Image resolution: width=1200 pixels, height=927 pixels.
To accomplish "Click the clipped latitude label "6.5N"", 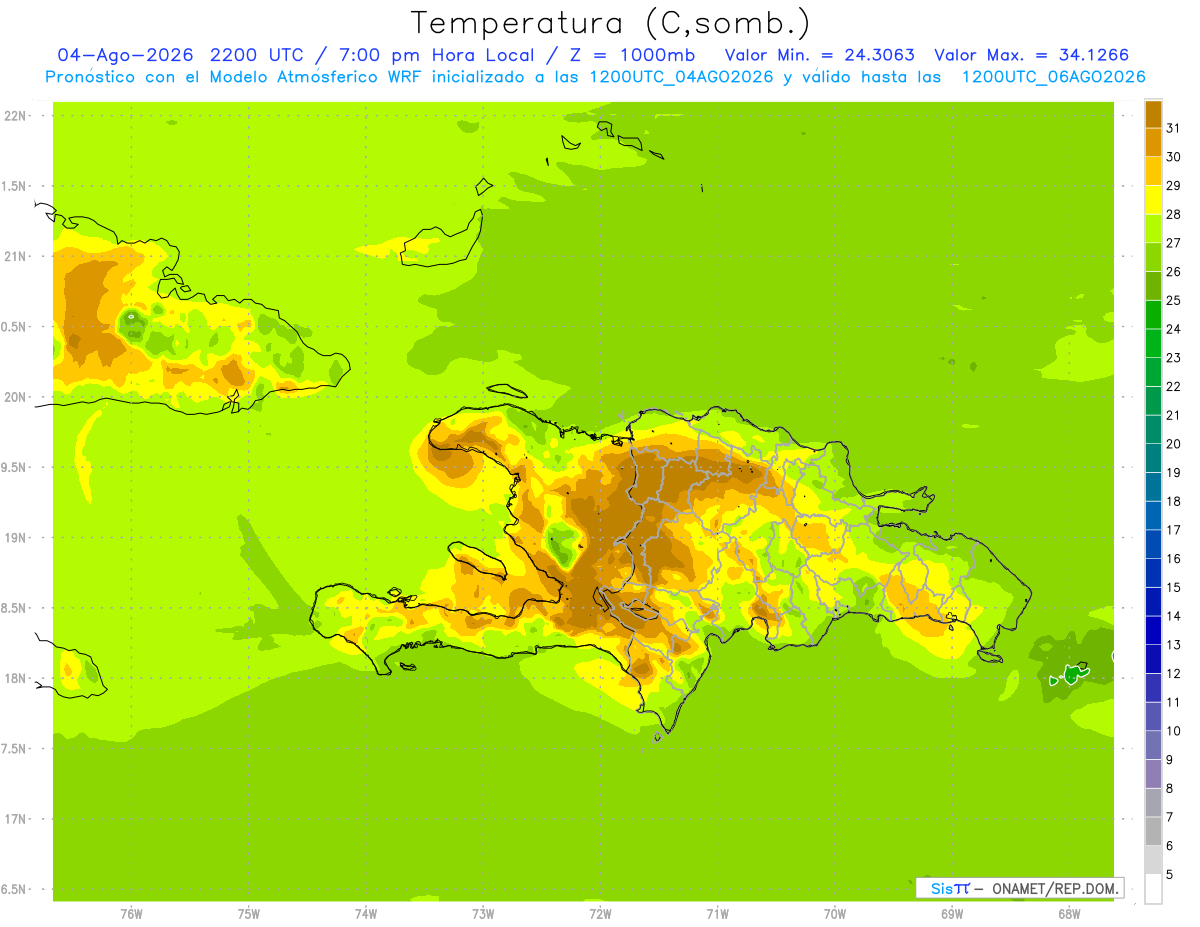I will [x=14, y=889].
